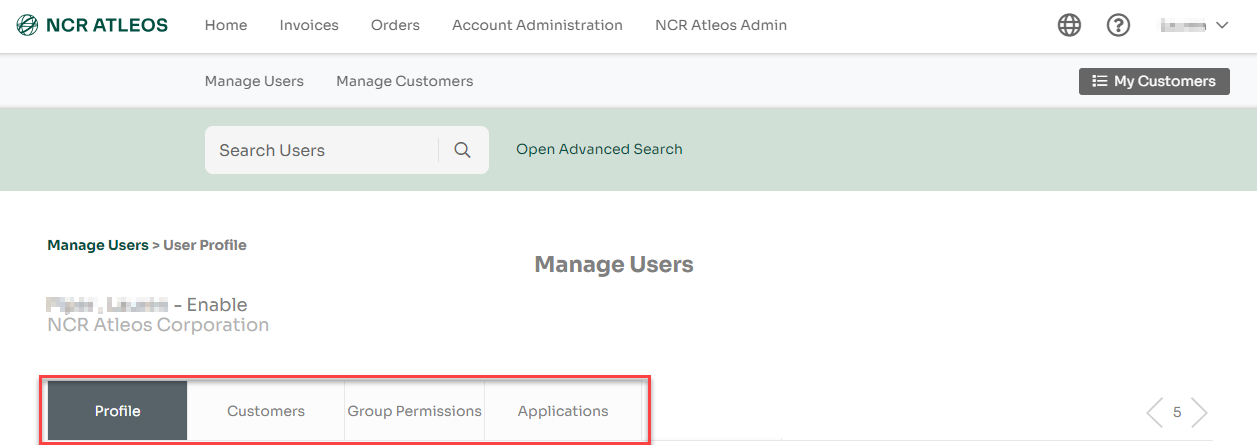Click Manage Users breadcrumb link
This screenshot has width=1257, height=445.
97,245
